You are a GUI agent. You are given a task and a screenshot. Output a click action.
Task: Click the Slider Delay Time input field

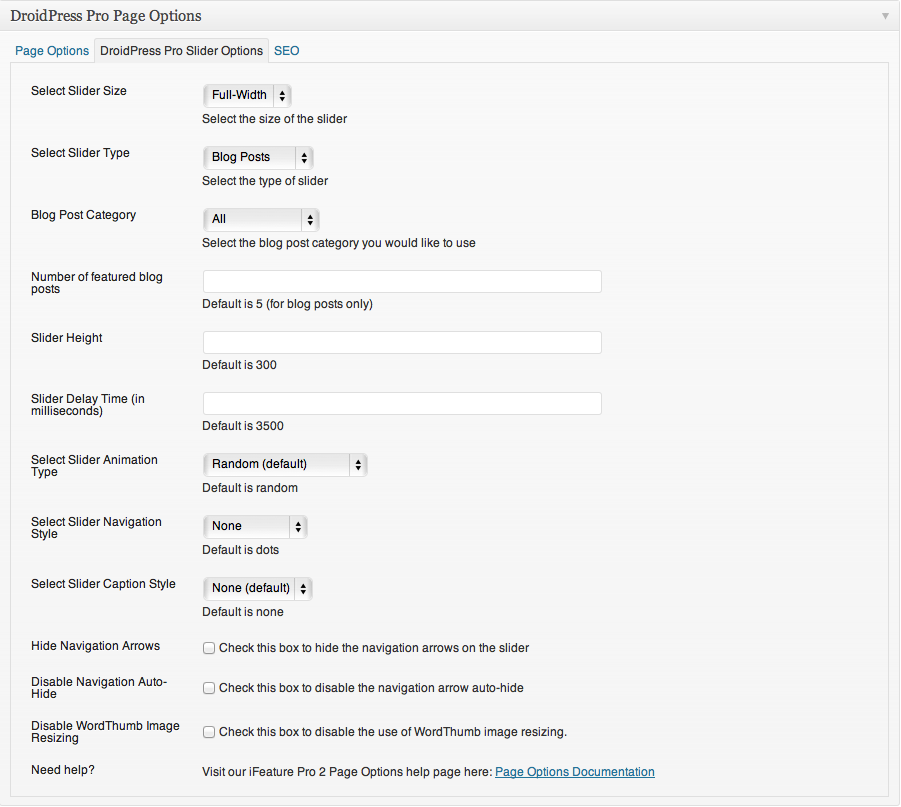point(402,404)
